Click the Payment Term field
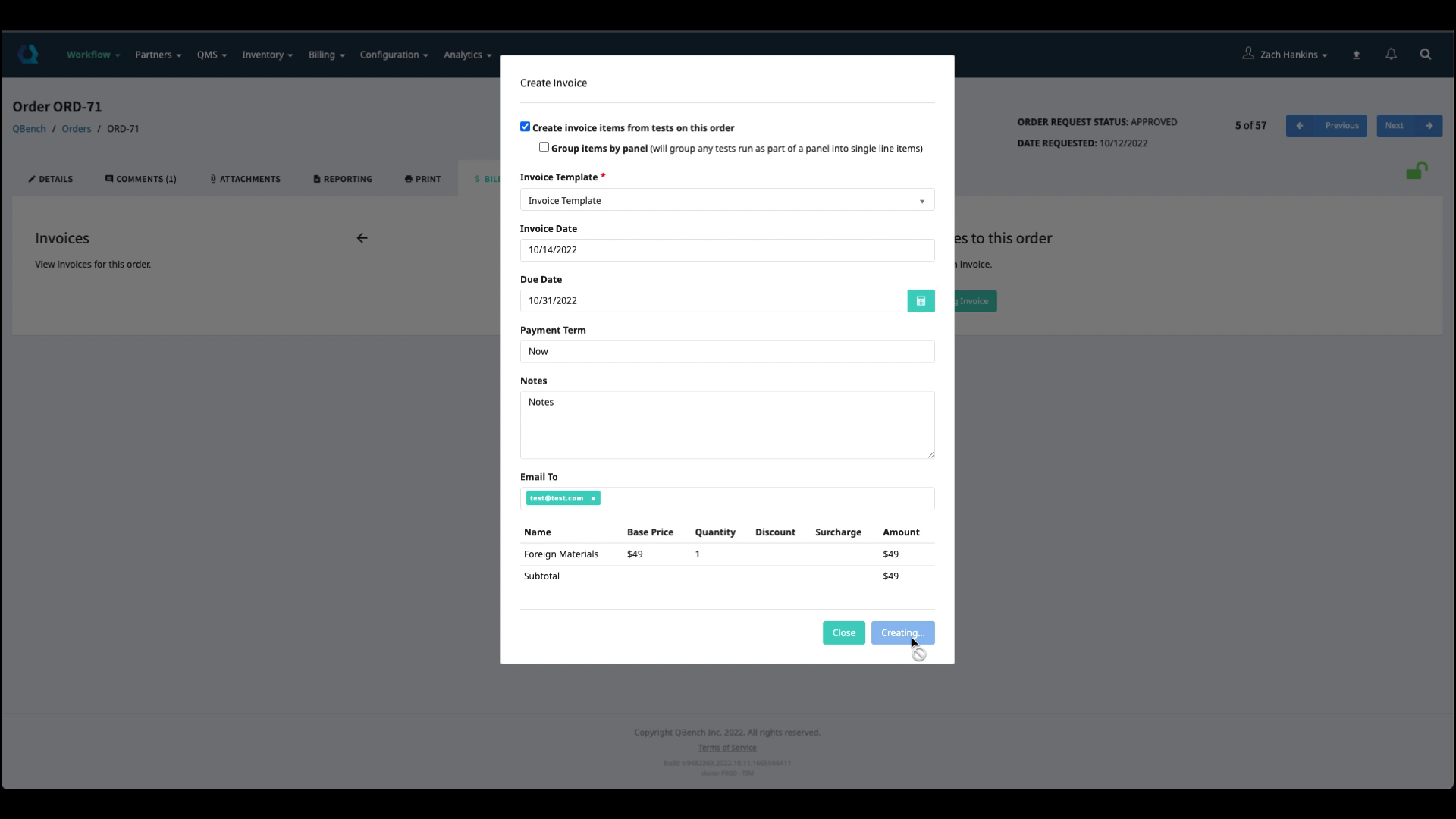This screenshot has height=819, width=1456. 726,352
